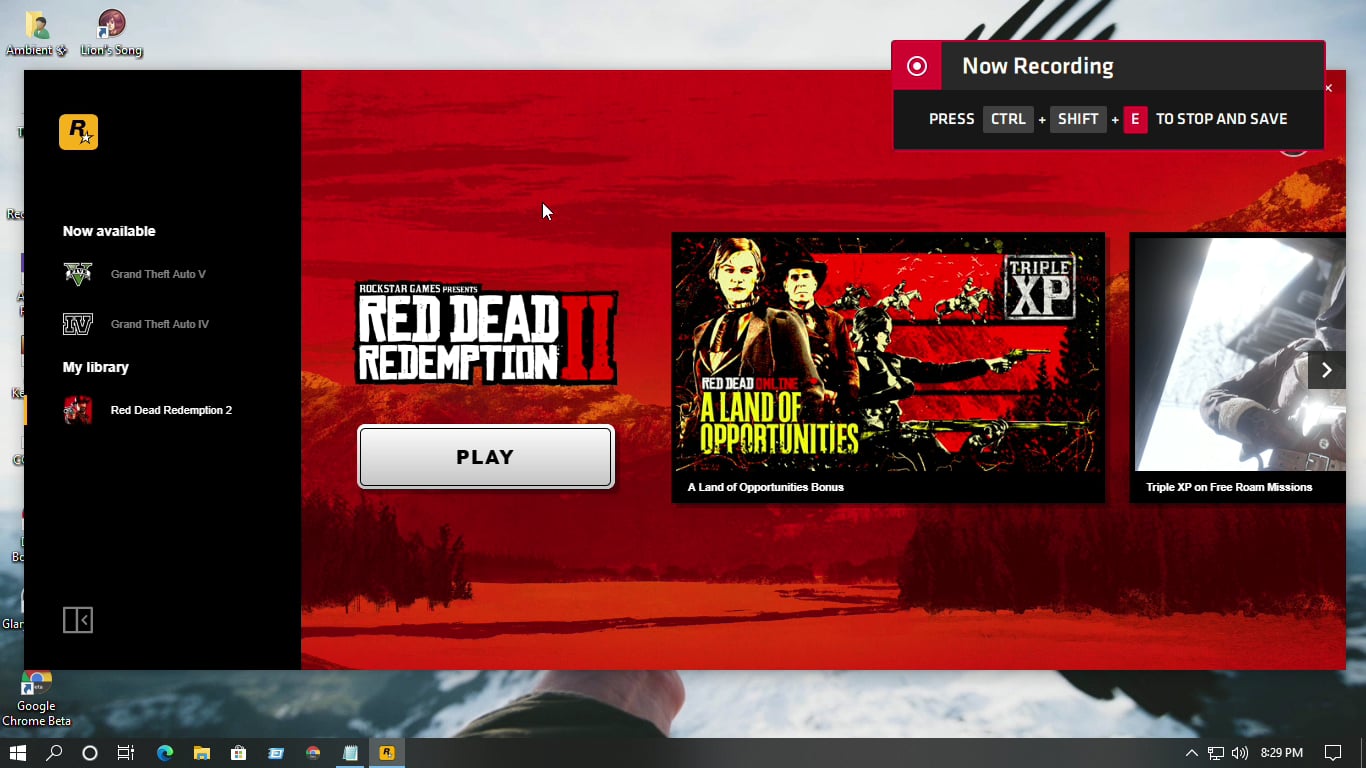Launch Microsoft Edge from the taskbar
Viewport: 1366px width, 768px height.
(165, 753)
